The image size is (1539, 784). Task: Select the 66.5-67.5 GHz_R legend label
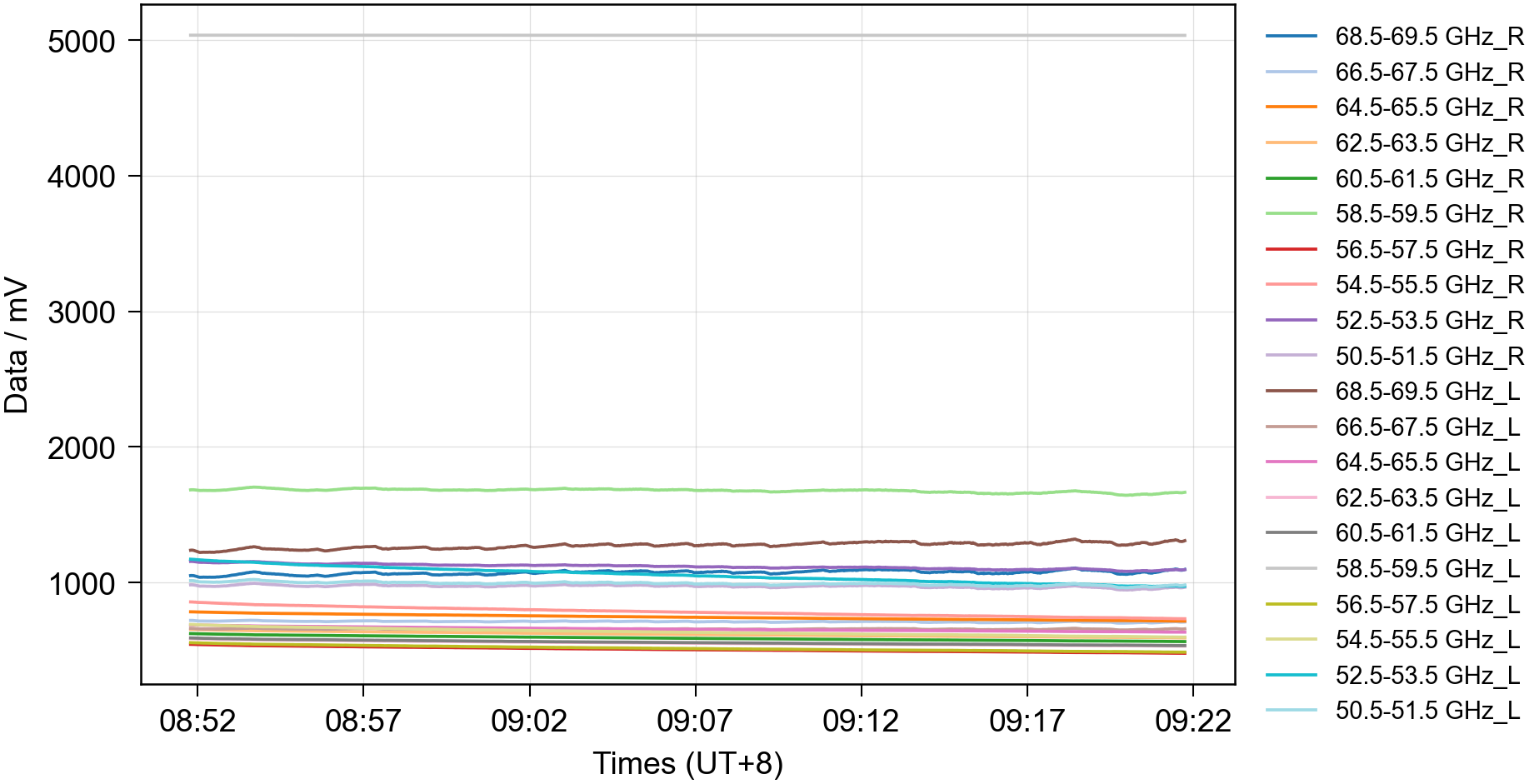1428,72
